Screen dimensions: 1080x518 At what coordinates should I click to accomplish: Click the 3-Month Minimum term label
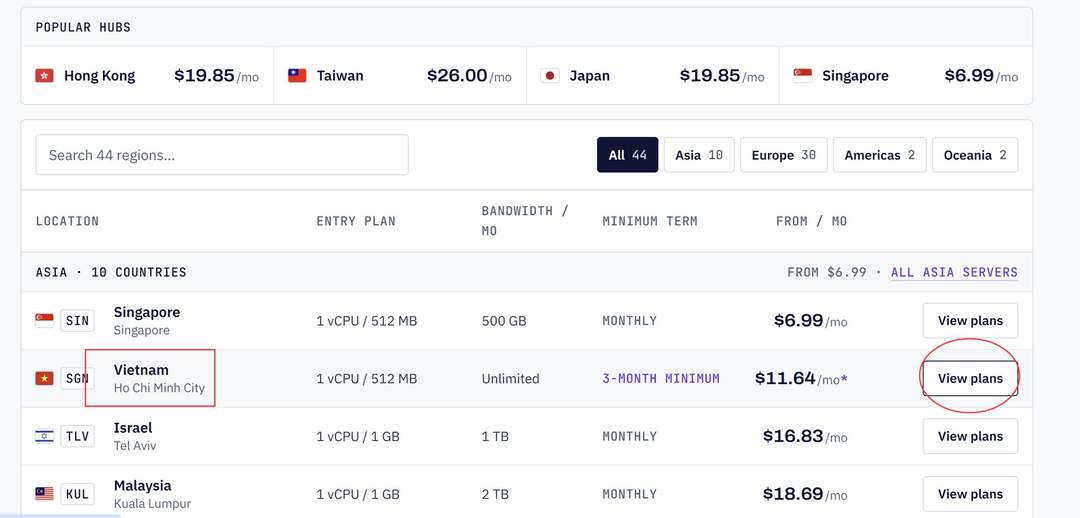pos(661,378)
